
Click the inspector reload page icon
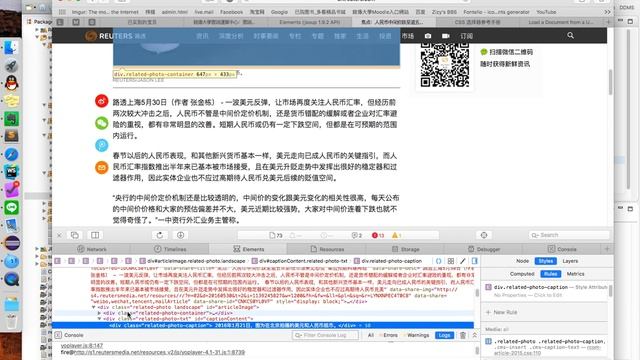[160, 235]
